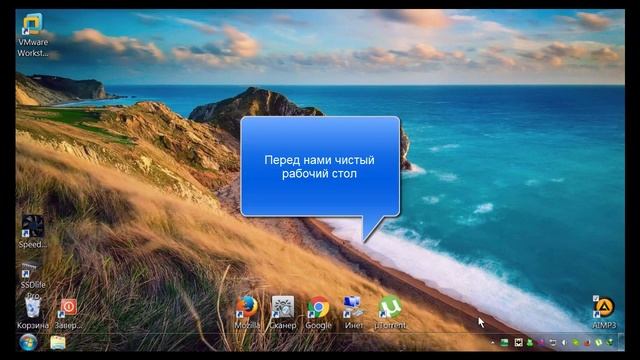Launch Google Chrome desktop shortcut
Viewport: 640px width, 360px height.
[318, 313]
